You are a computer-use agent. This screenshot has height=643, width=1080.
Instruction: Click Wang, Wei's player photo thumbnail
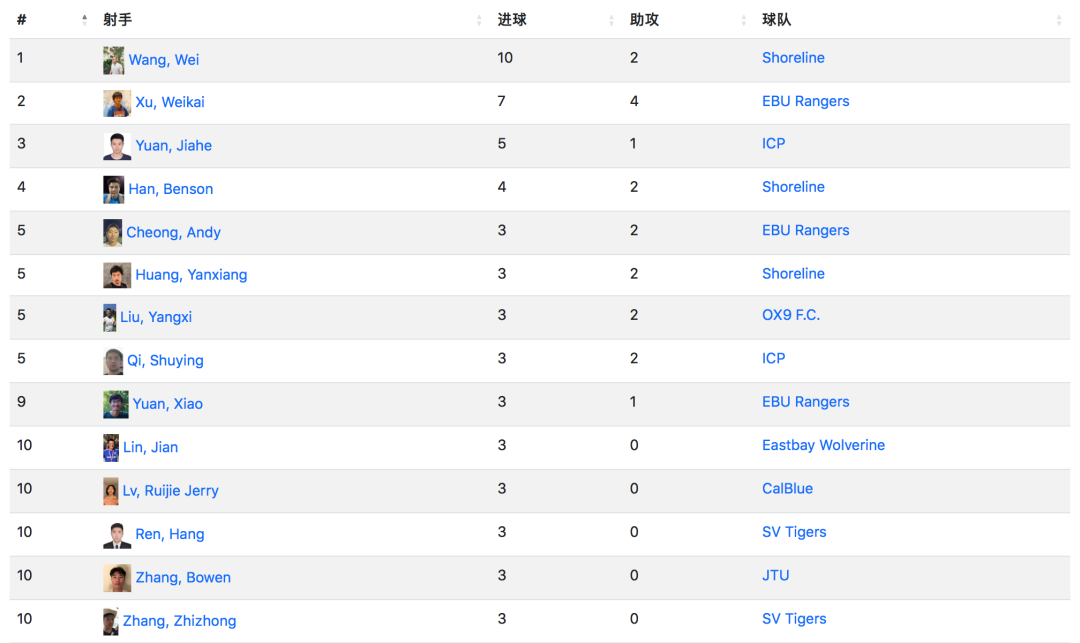pos(114,60)
